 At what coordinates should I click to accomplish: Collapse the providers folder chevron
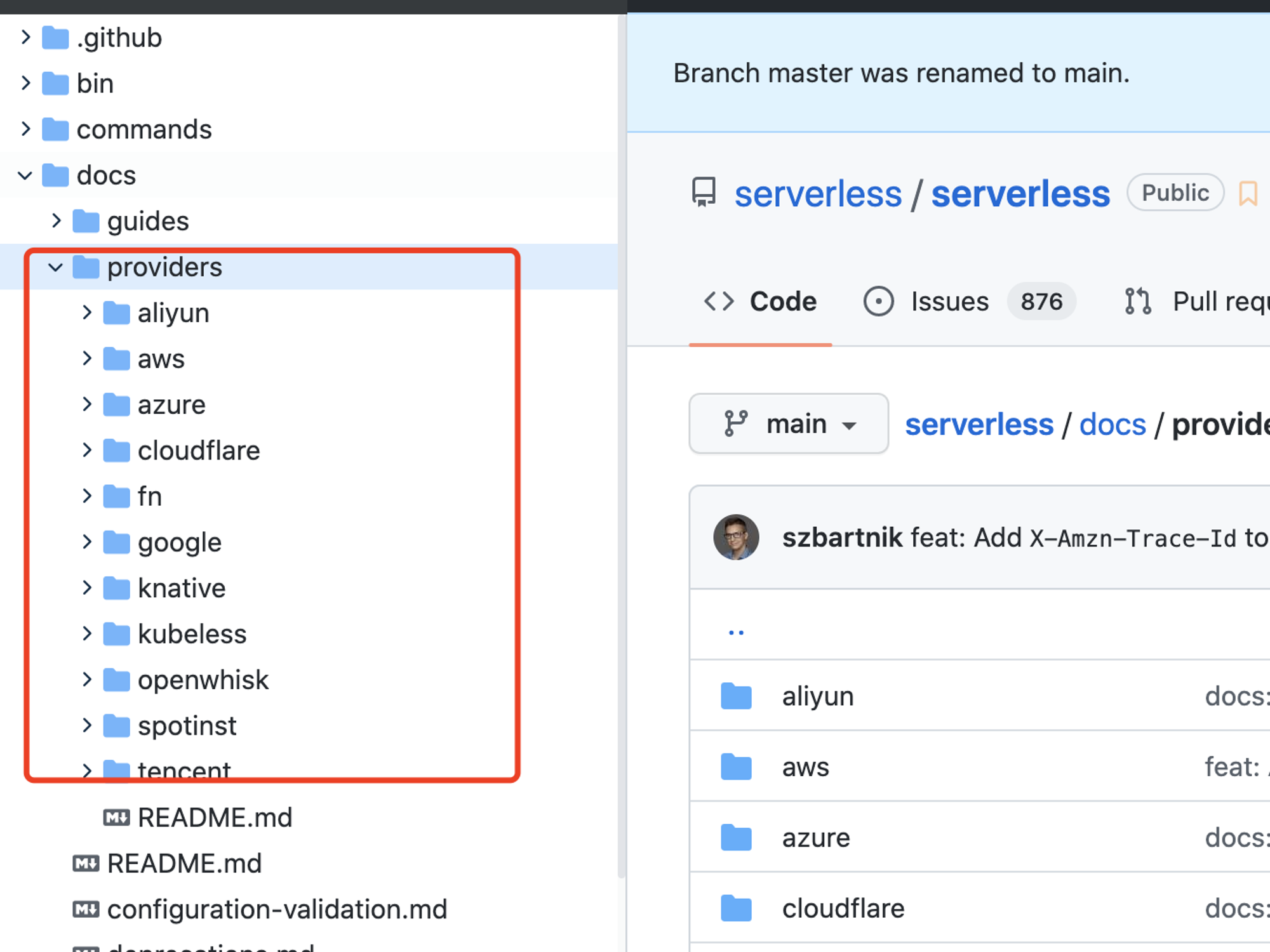coord(56,267)
